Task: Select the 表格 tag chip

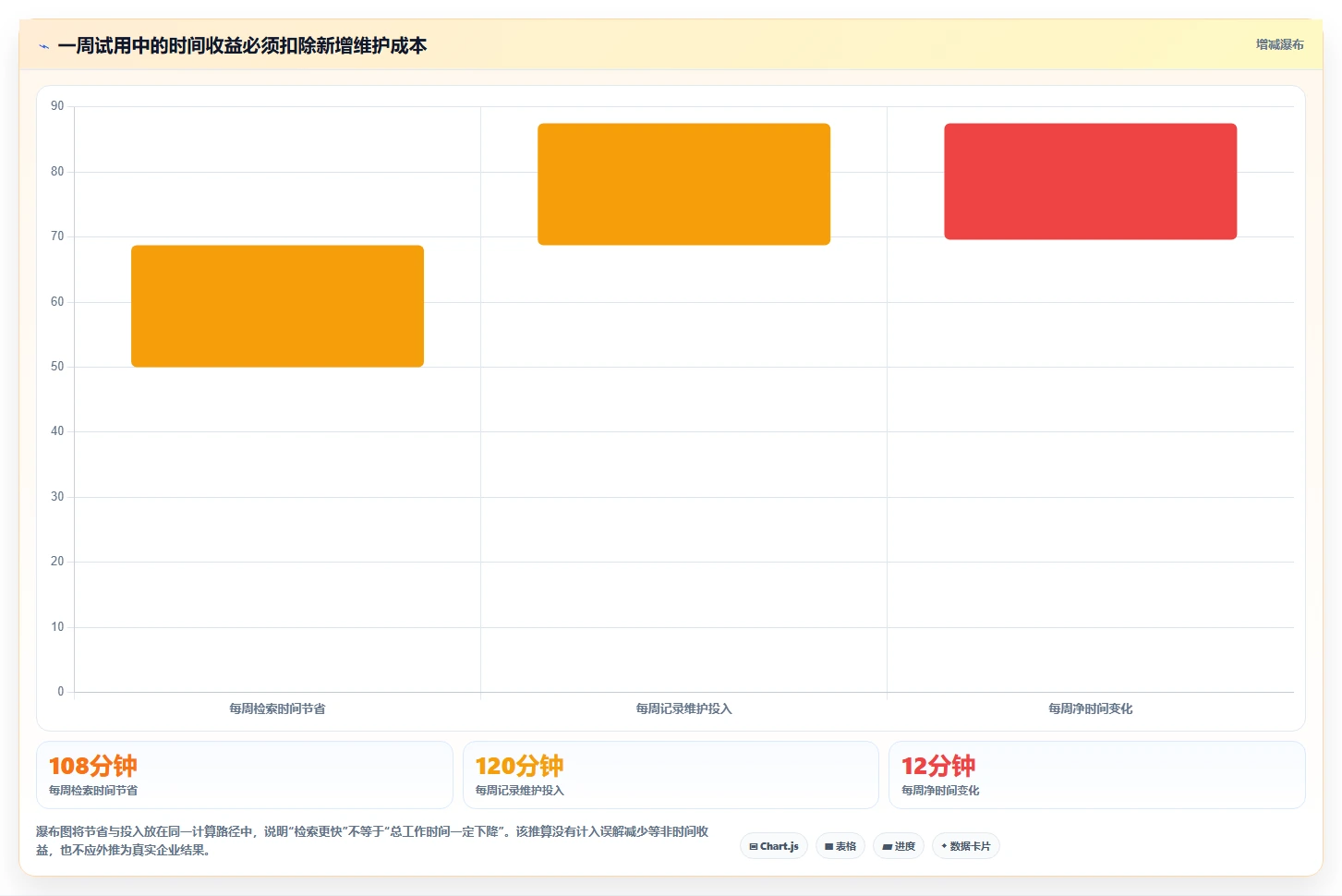Action: pos(840,846)
